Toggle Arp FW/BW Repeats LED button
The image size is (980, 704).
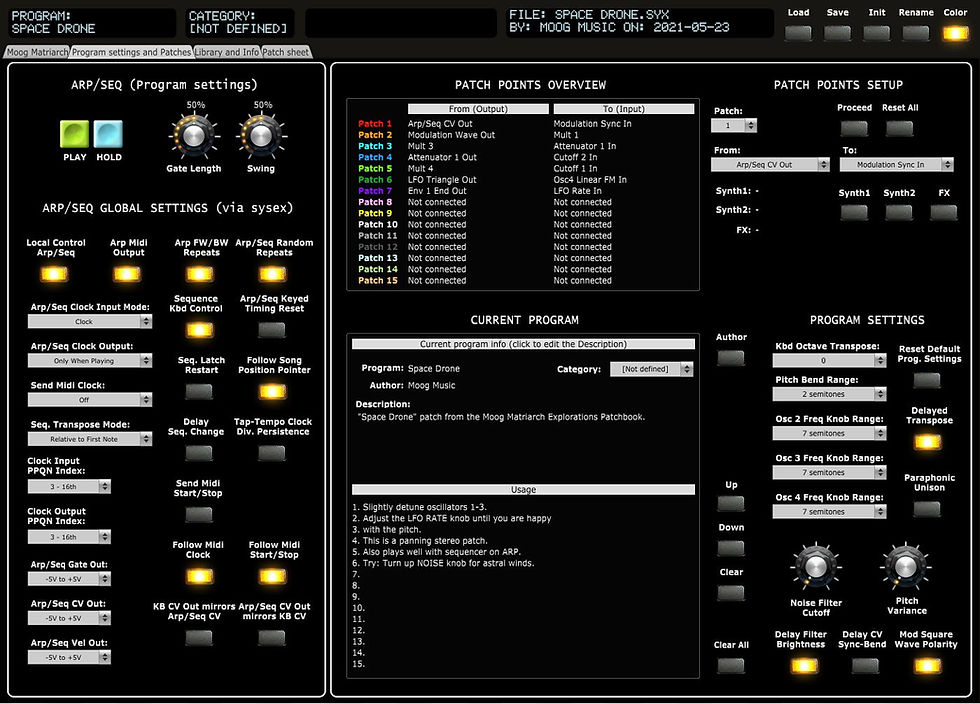click(x=200, y=274)
